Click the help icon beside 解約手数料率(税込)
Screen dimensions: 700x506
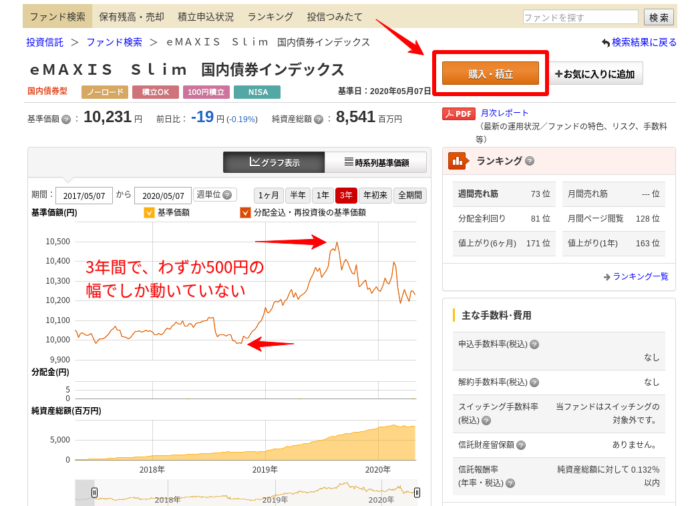(x=534, y=382)
